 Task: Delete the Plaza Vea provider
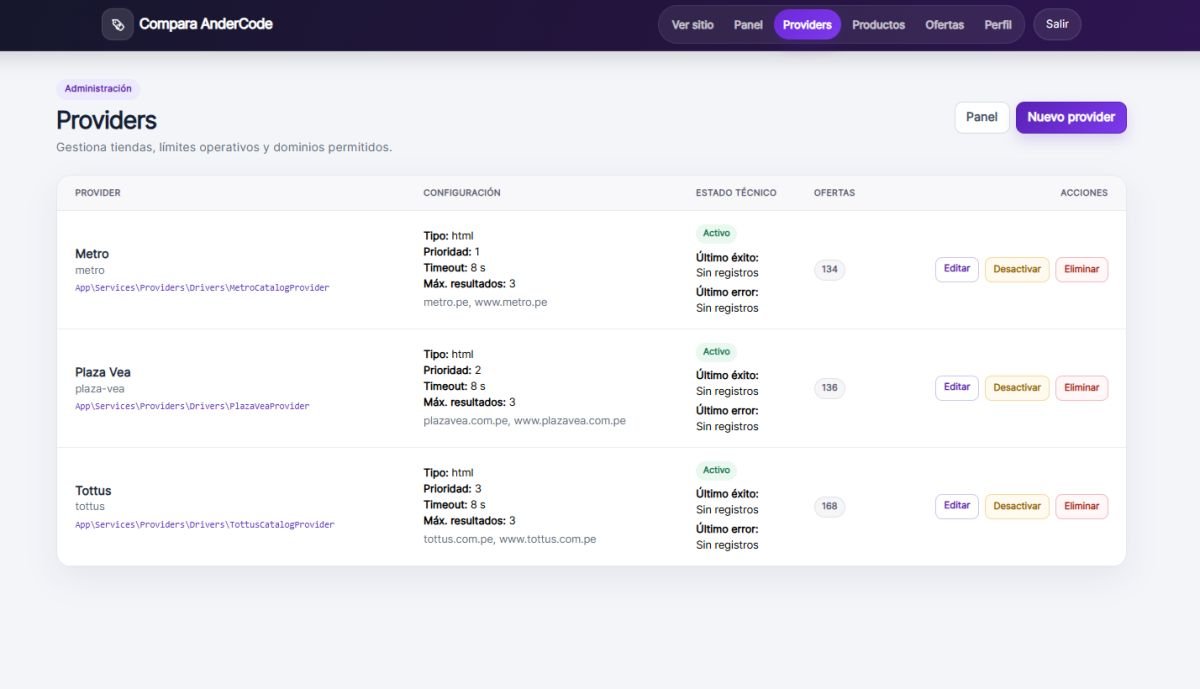[1082, 388]
